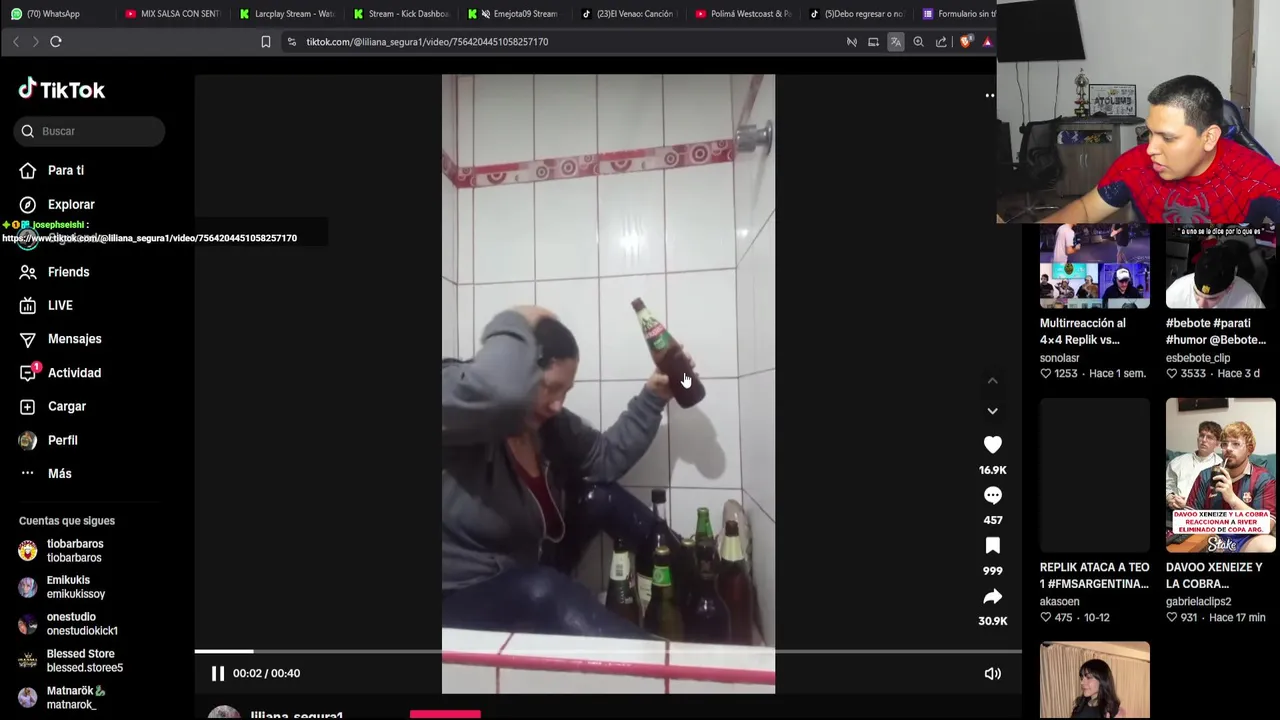The width and height of the screenshot is (1280, 720).
Task: Open the Perfil avatar icon
Action: (28, 440)
